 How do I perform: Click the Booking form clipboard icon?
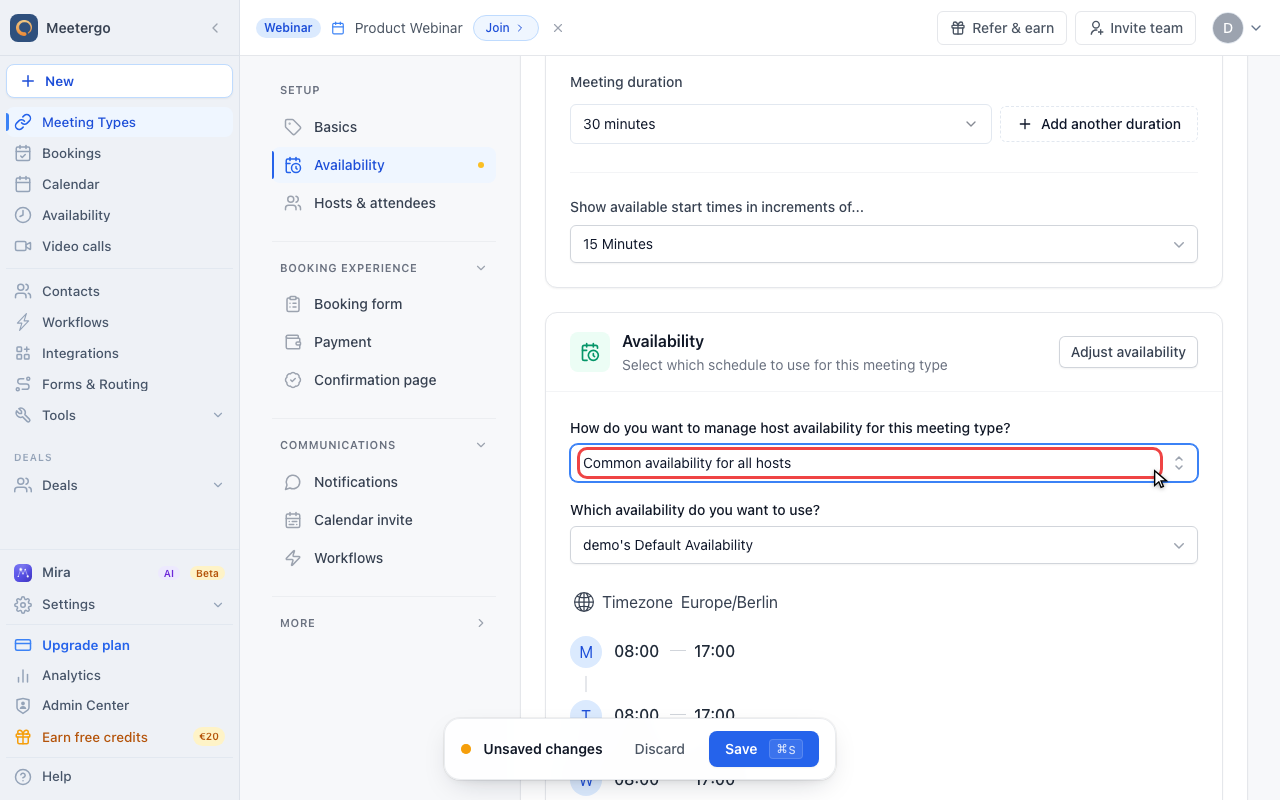click(293, 304)
